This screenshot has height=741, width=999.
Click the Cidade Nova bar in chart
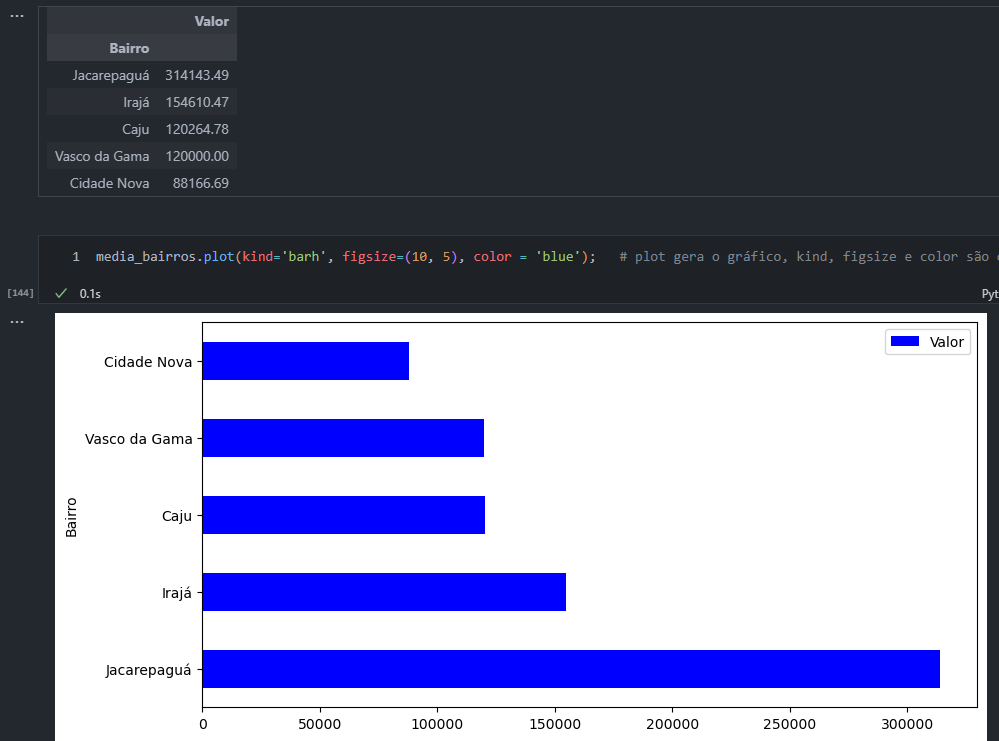[x=306, y=361]
